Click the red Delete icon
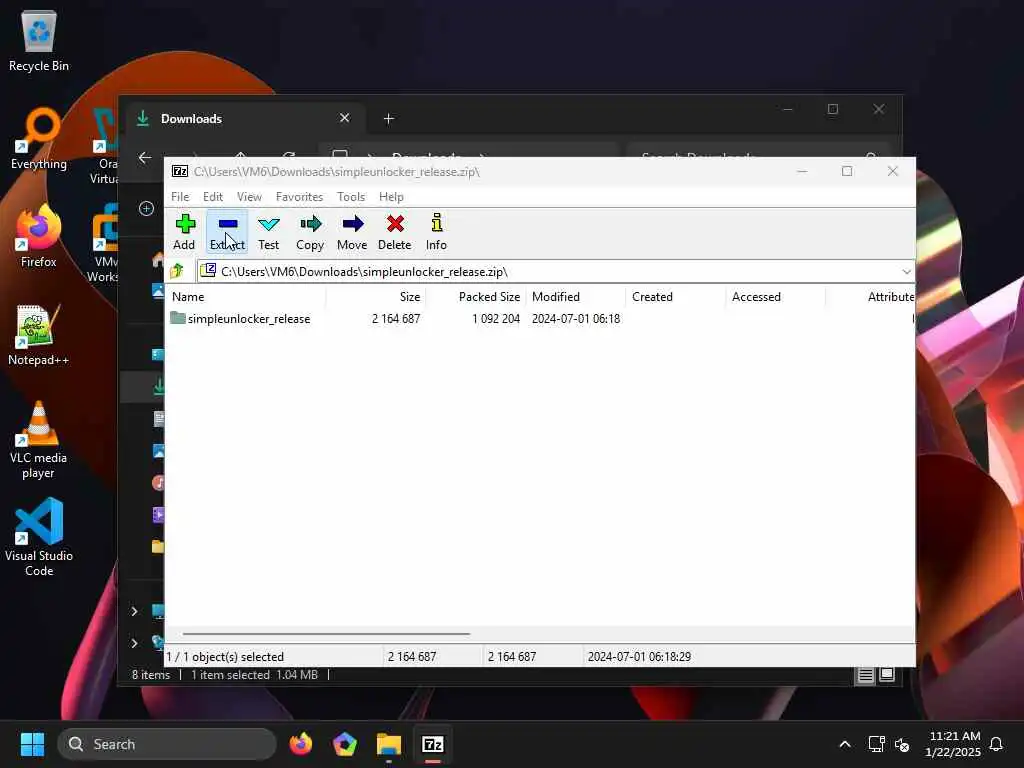Screen dimensions: 1024x768 point(394,232)
